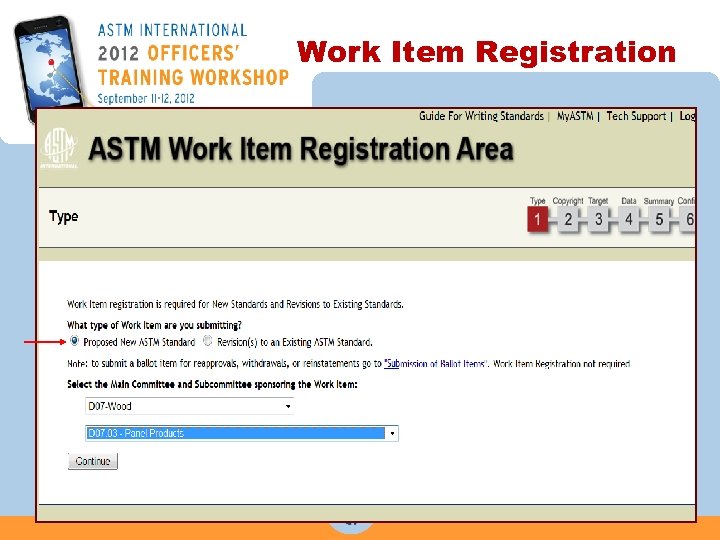
Task: Go to step 5 Summary
Action: (x=659, y=219)
